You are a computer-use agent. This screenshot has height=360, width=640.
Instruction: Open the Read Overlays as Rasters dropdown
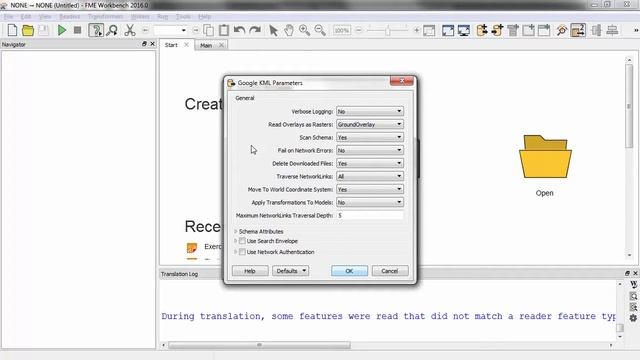(370, 124)
